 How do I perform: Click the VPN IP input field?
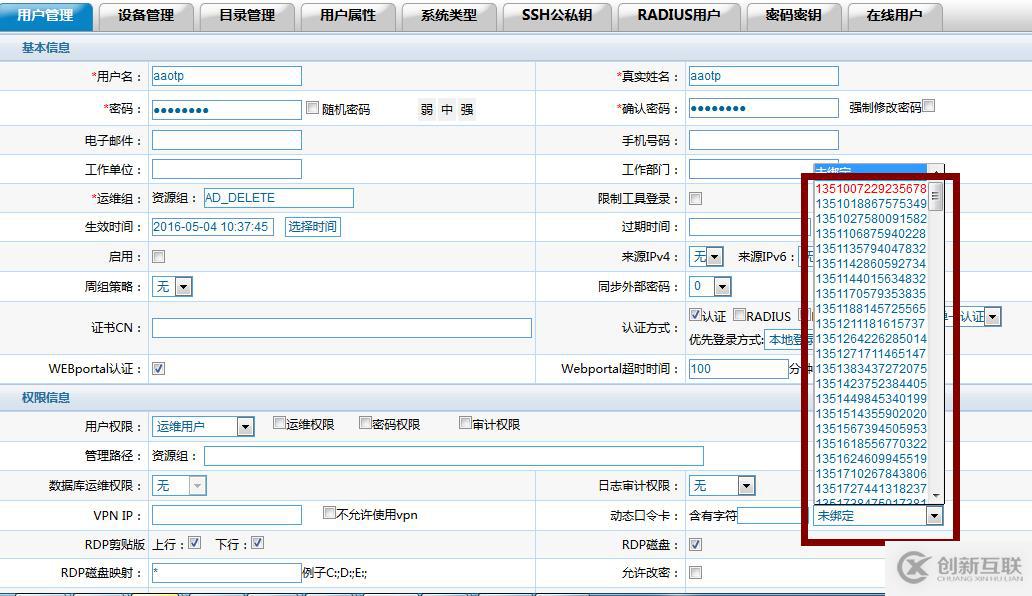pos(226,515)
